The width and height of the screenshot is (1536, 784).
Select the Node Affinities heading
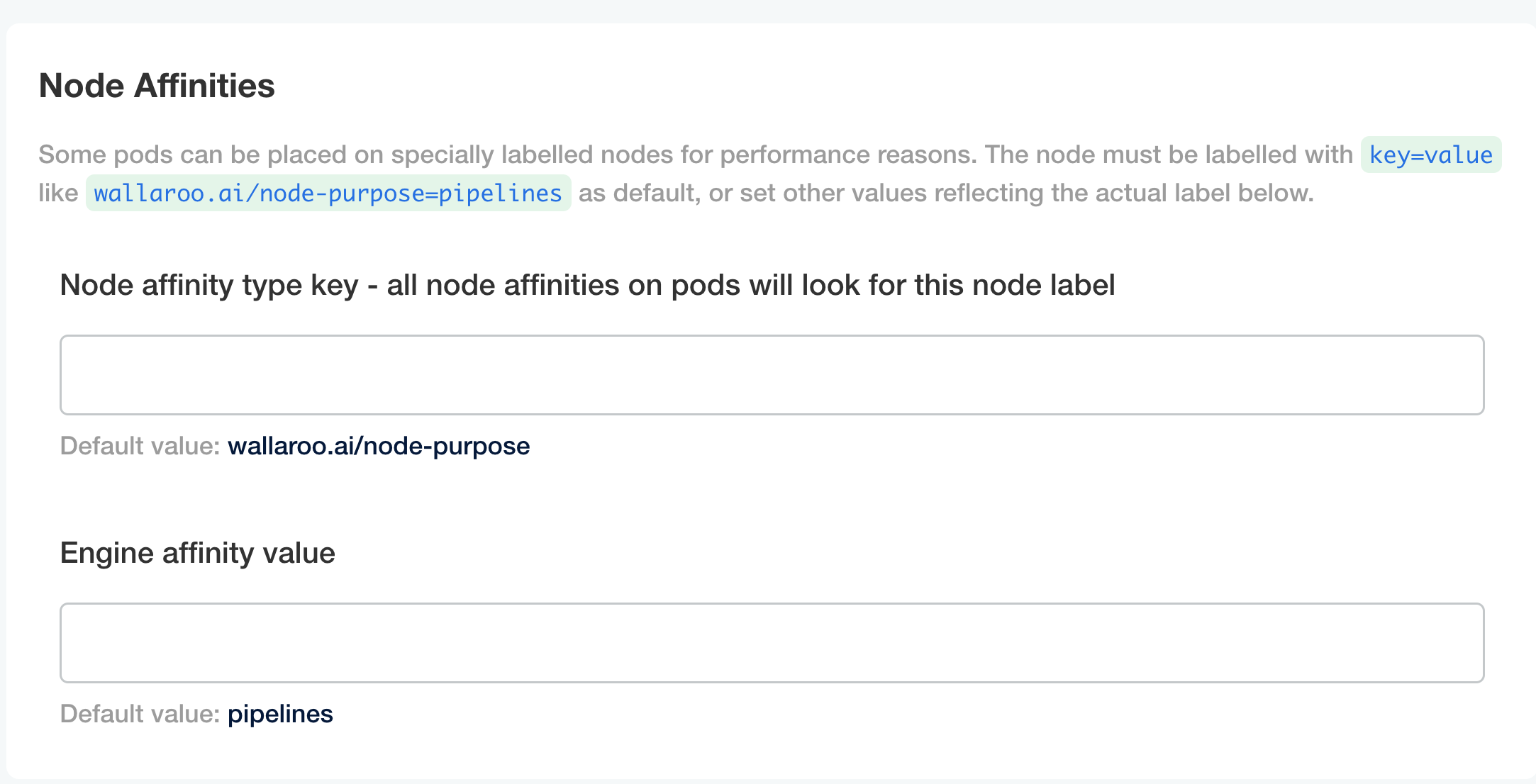pos(157,86)
